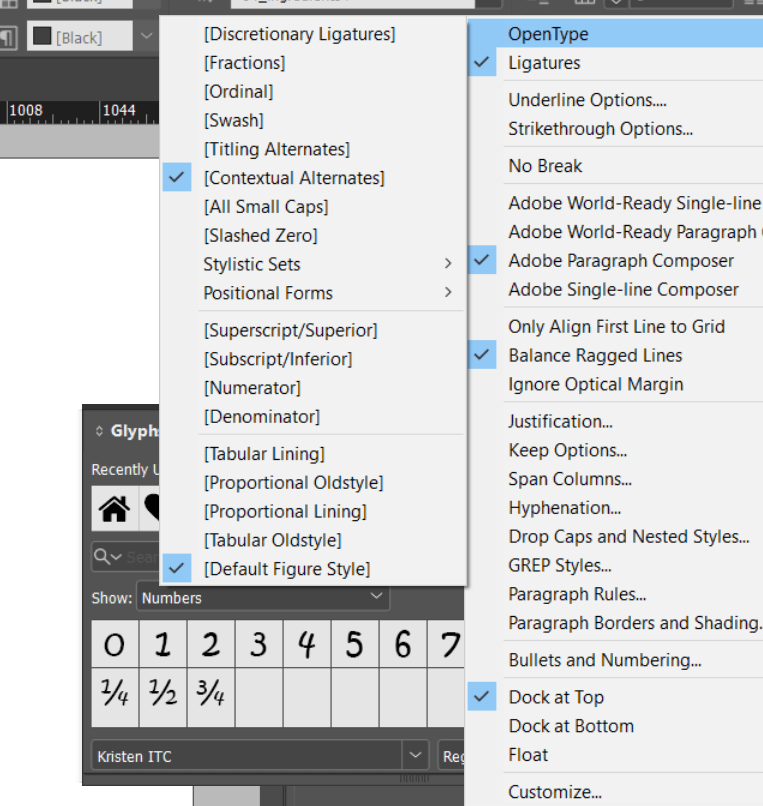This screenshot has height=806, width=763.
Task: Insert the three-quarters fraction glyph
Action: (210, 691)
